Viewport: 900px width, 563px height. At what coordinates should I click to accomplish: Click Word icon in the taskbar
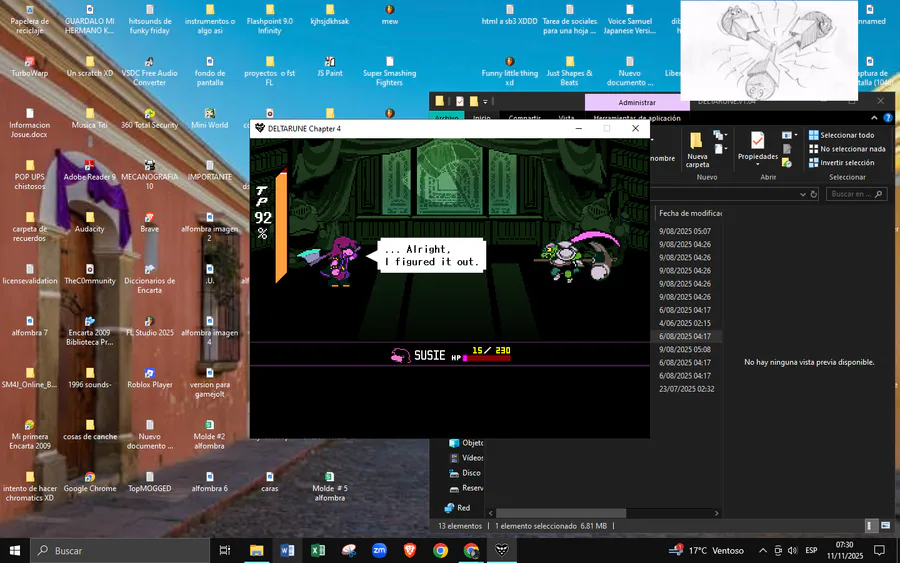(287, 550)
